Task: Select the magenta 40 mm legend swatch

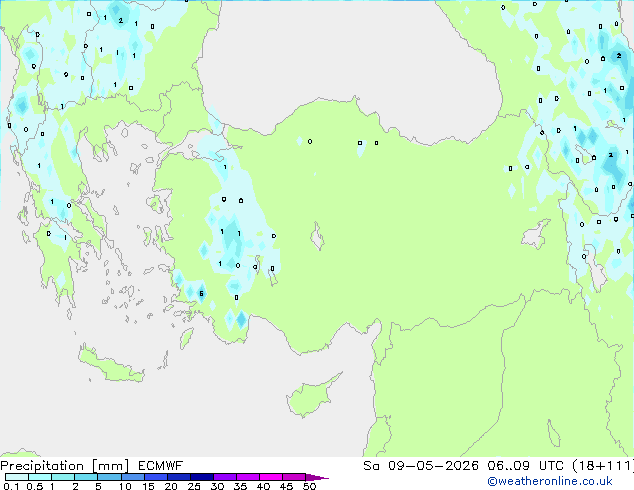Action: click(271, 477)
